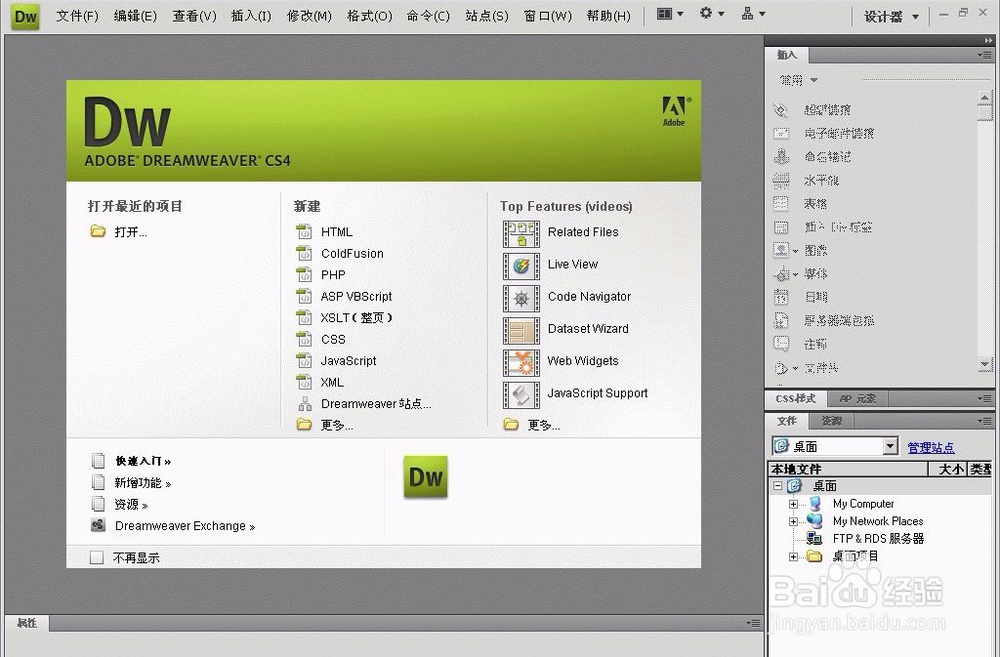Click the email link (电子邮件链接) icon
1000x657 pixels.
click(x=781, y=133)
